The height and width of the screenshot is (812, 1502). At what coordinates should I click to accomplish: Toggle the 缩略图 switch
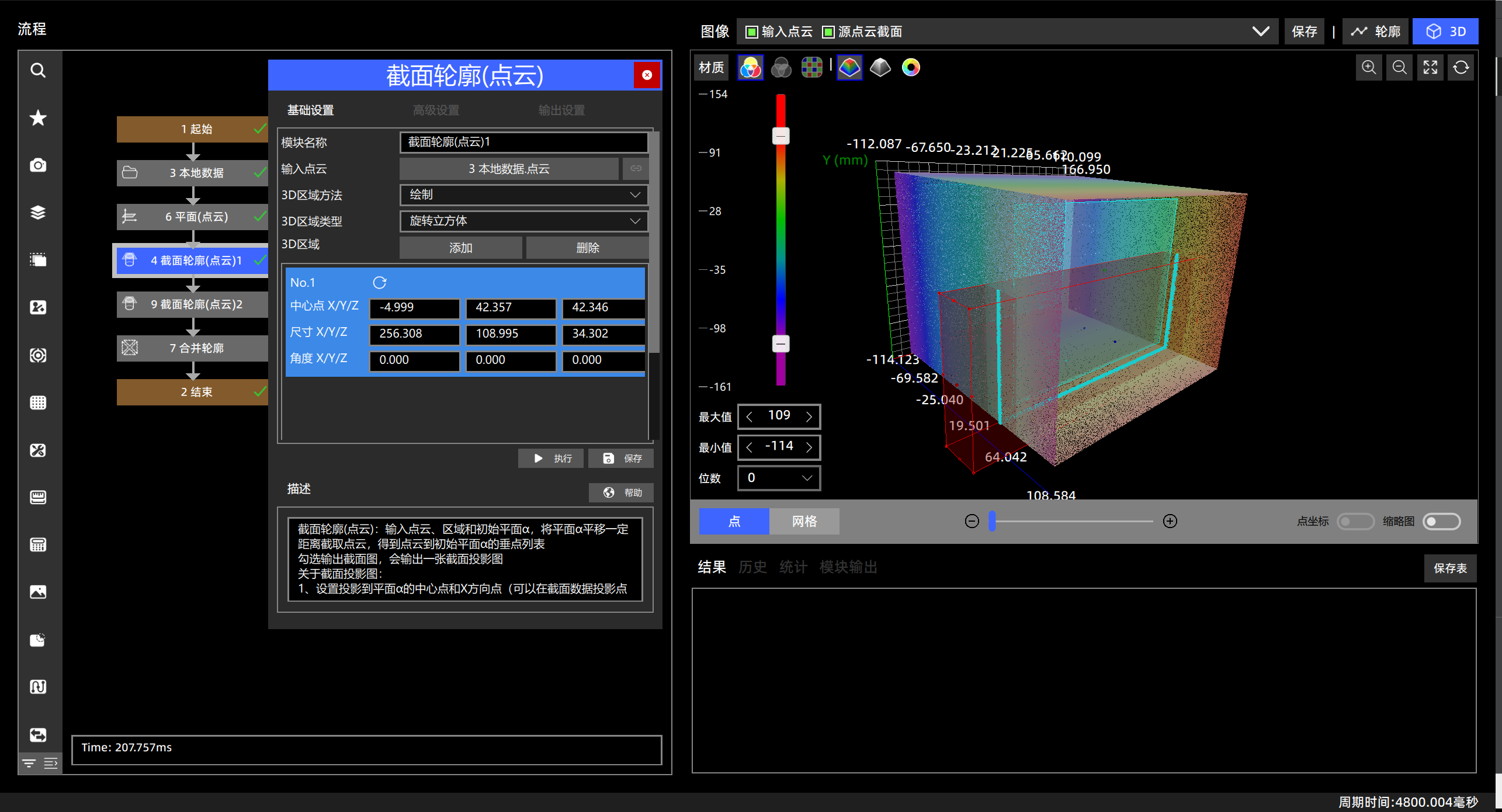point(1442,521)
